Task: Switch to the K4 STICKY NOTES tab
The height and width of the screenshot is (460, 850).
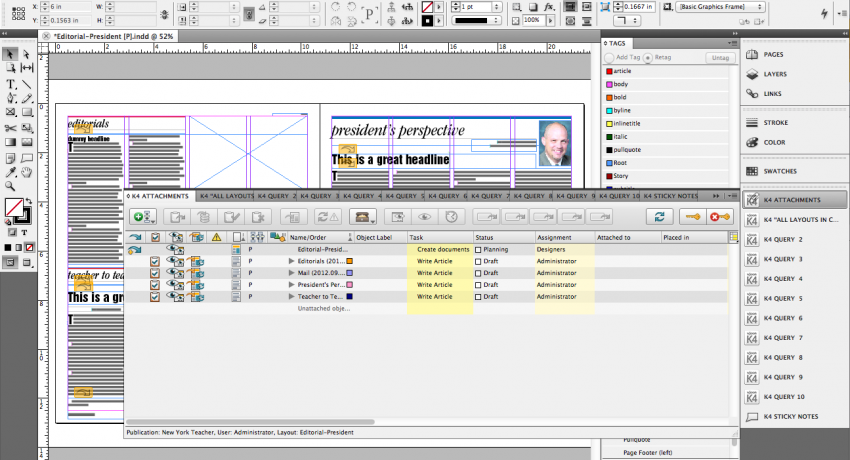Action: (x=671, y=196)
